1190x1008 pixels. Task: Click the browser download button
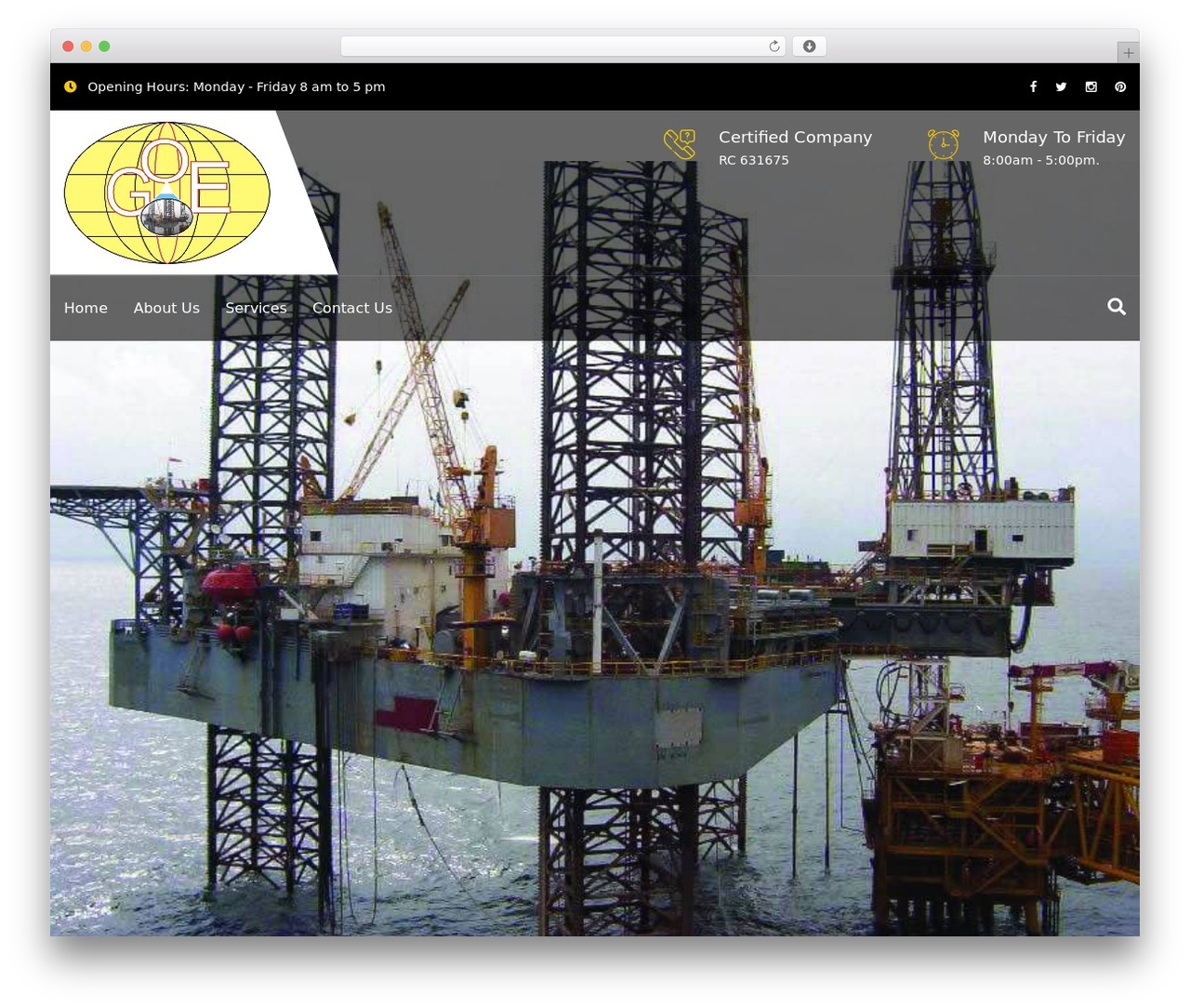pyautogui.click(x=810, y=46)
